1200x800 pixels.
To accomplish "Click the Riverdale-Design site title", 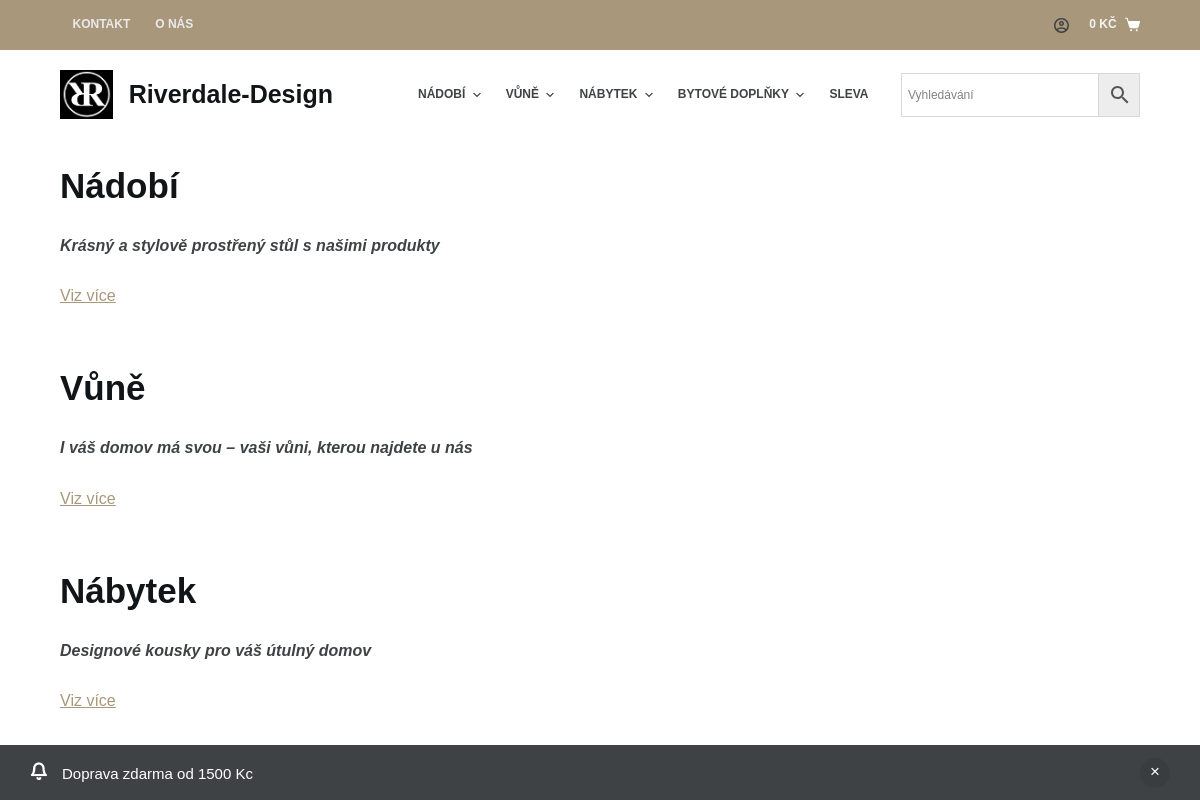I will pyautogui.click(x=230, y=95).
